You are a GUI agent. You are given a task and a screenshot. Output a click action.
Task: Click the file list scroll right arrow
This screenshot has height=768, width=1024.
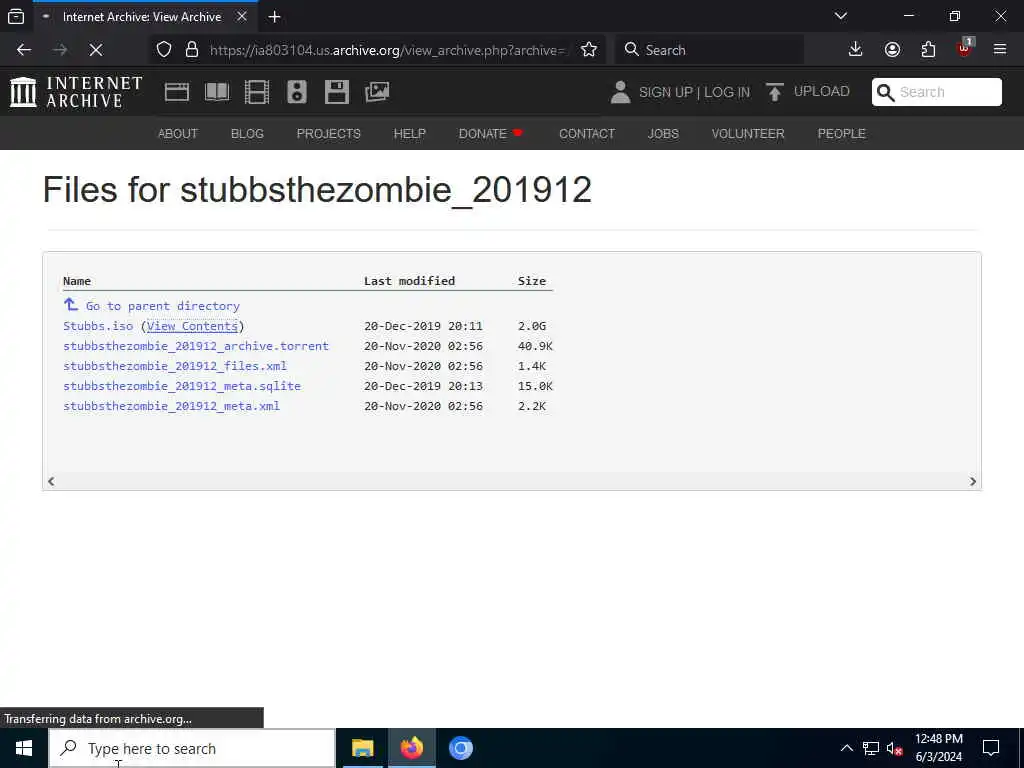click(x=972, y=481)
